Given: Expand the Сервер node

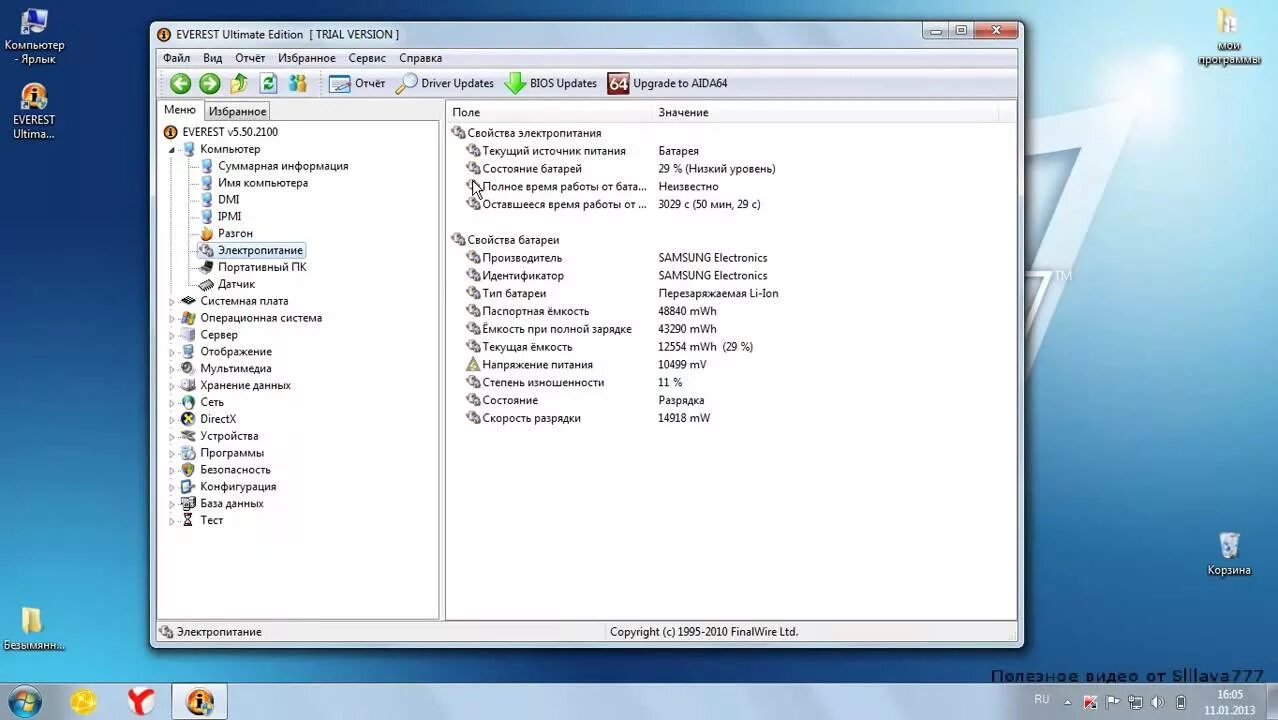Looking at the screenshot, I should (x=171, y=336).
